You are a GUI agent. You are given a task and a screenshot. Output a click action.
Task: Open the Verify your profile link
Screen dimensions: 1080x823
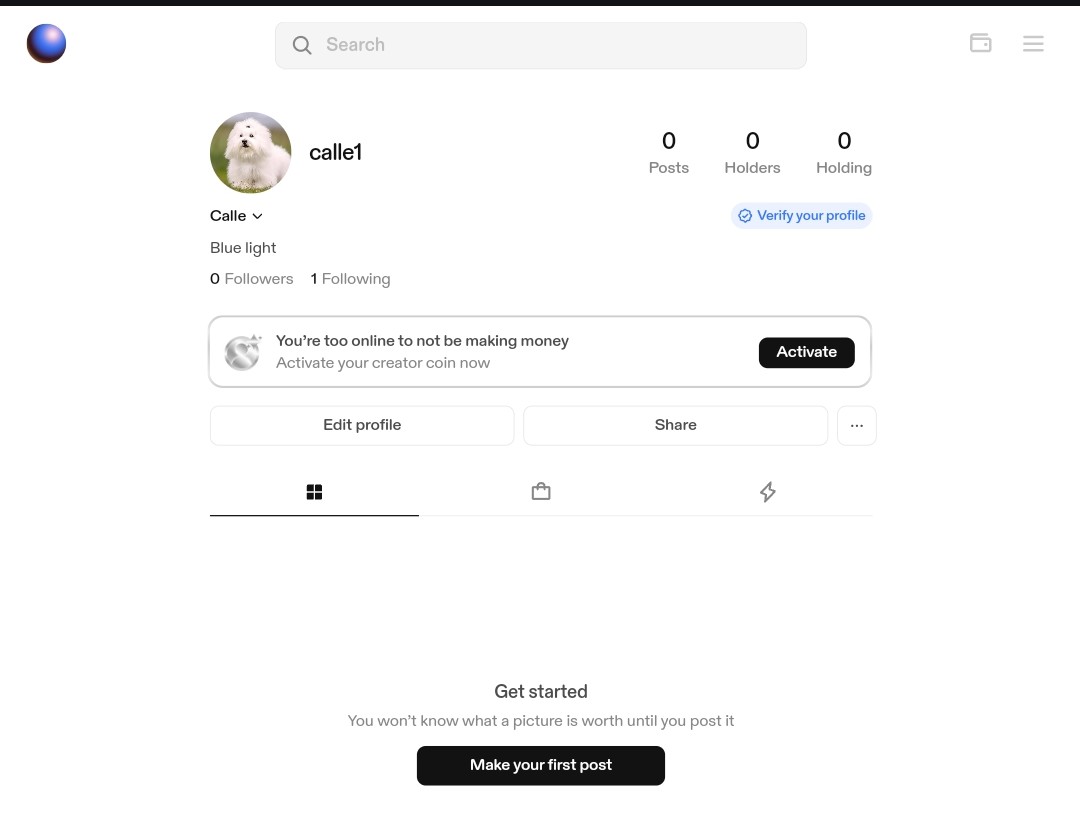(810, 216)
